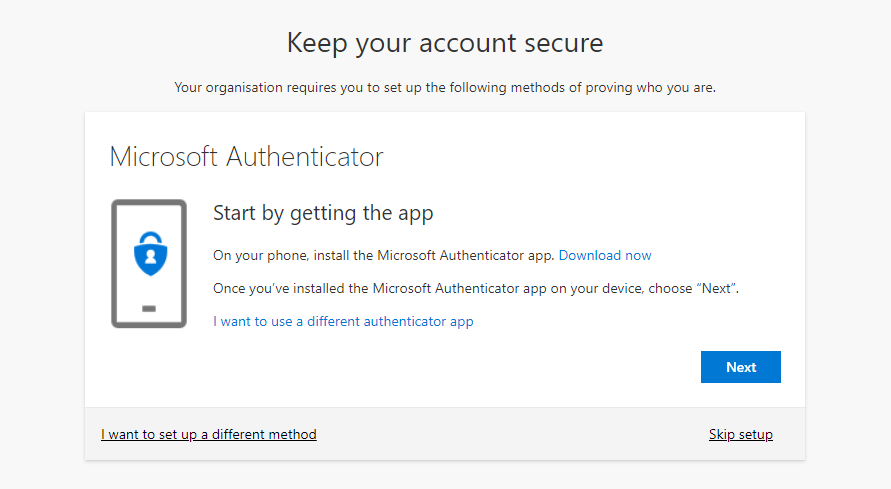Screen dimensions: 891x489
Task: Click the 'Once you've installed' instruction text
Action: 476,289
